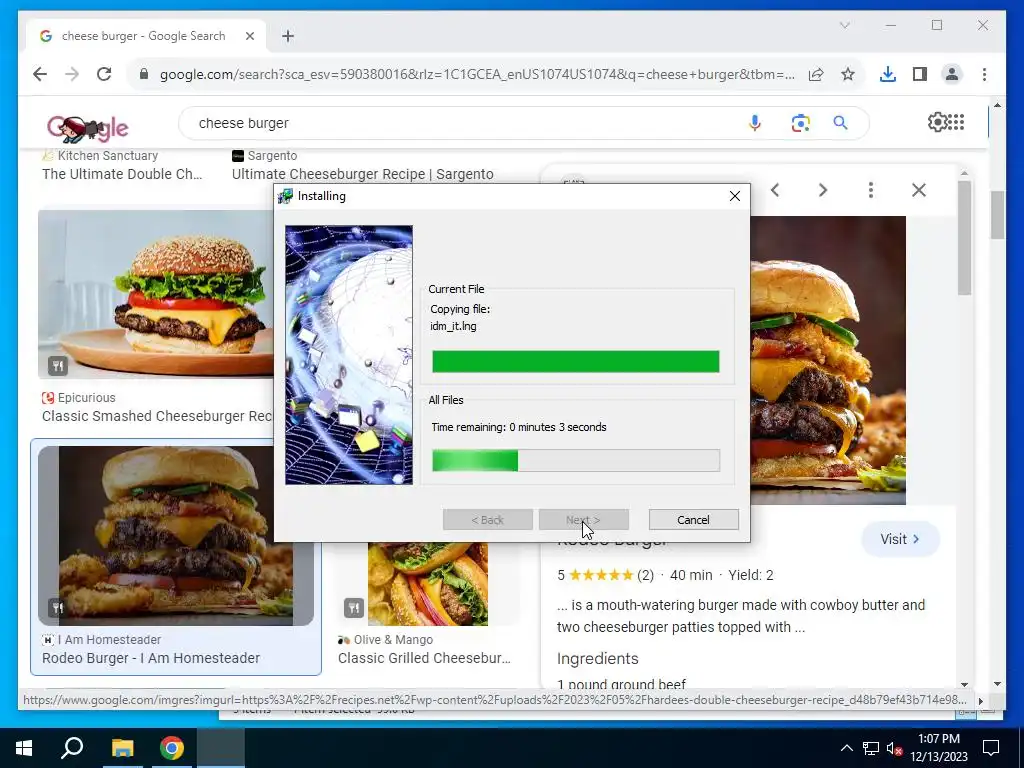Show previous image in preview panel
The height and width of the screenshot is (768, 1024).
pos(775,190)
